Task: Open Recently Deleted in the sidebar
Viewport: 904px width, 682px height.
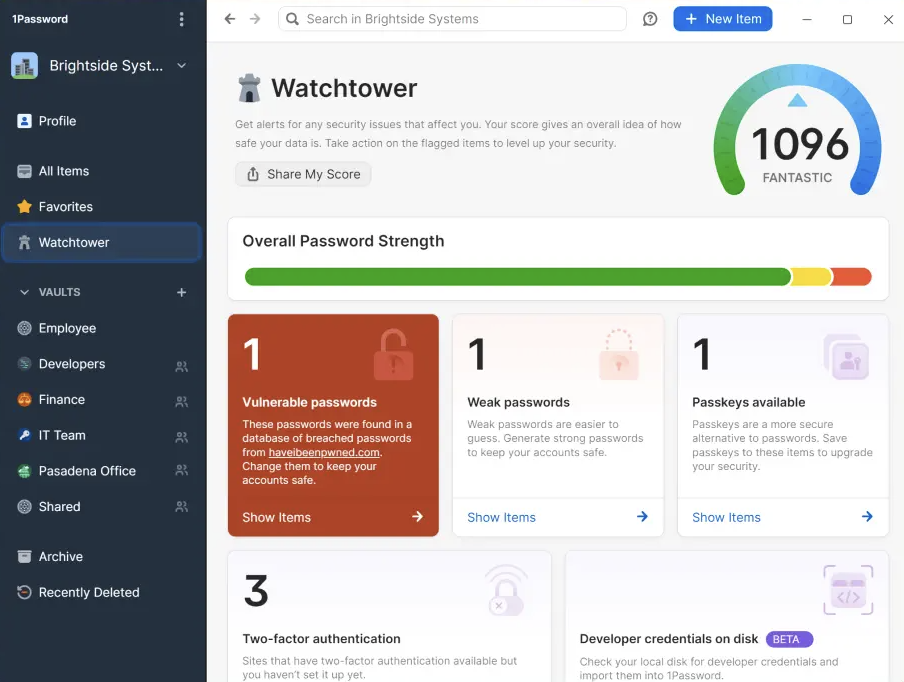Action: pos(102,593)
